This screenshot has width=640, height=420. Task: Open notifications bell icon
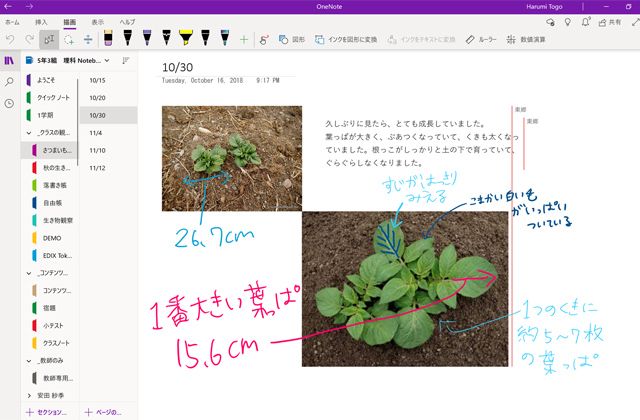586,22
